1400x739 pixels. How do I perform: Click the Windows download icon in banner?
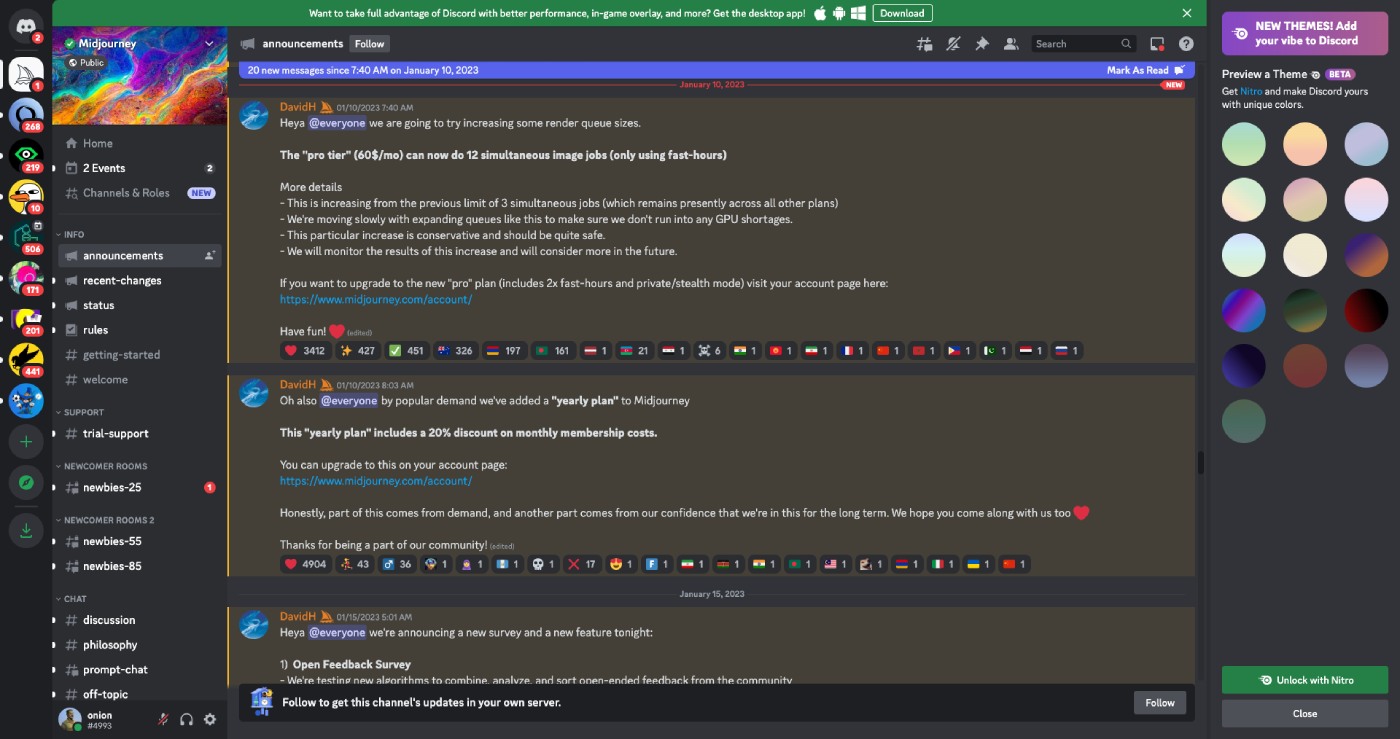click(858, 13)
